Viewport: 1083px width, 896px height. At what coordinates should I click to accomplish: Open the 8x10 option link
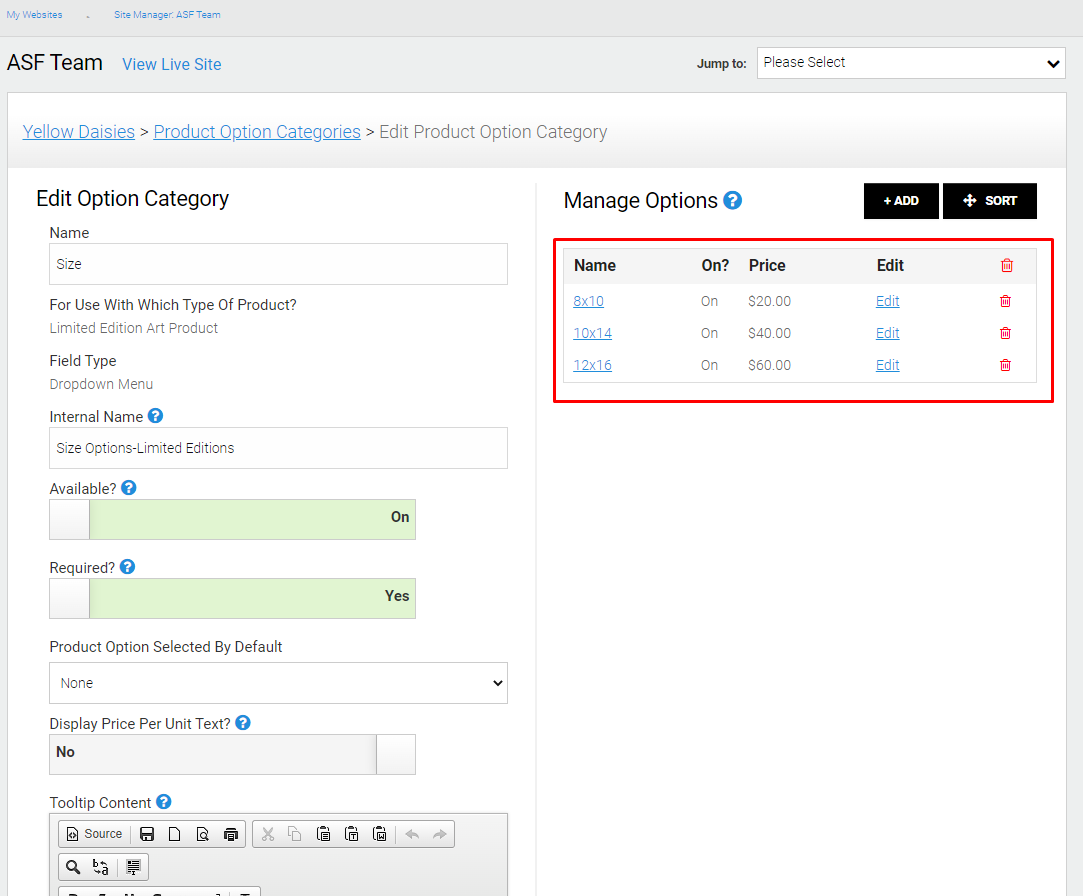pos(588,301)
